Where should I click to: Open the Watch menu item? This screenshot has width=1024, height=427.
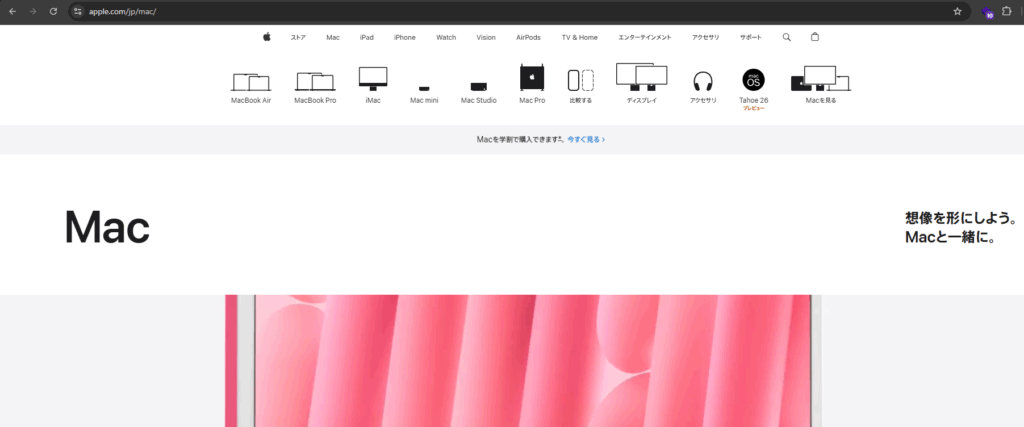[x=446, y=37]
